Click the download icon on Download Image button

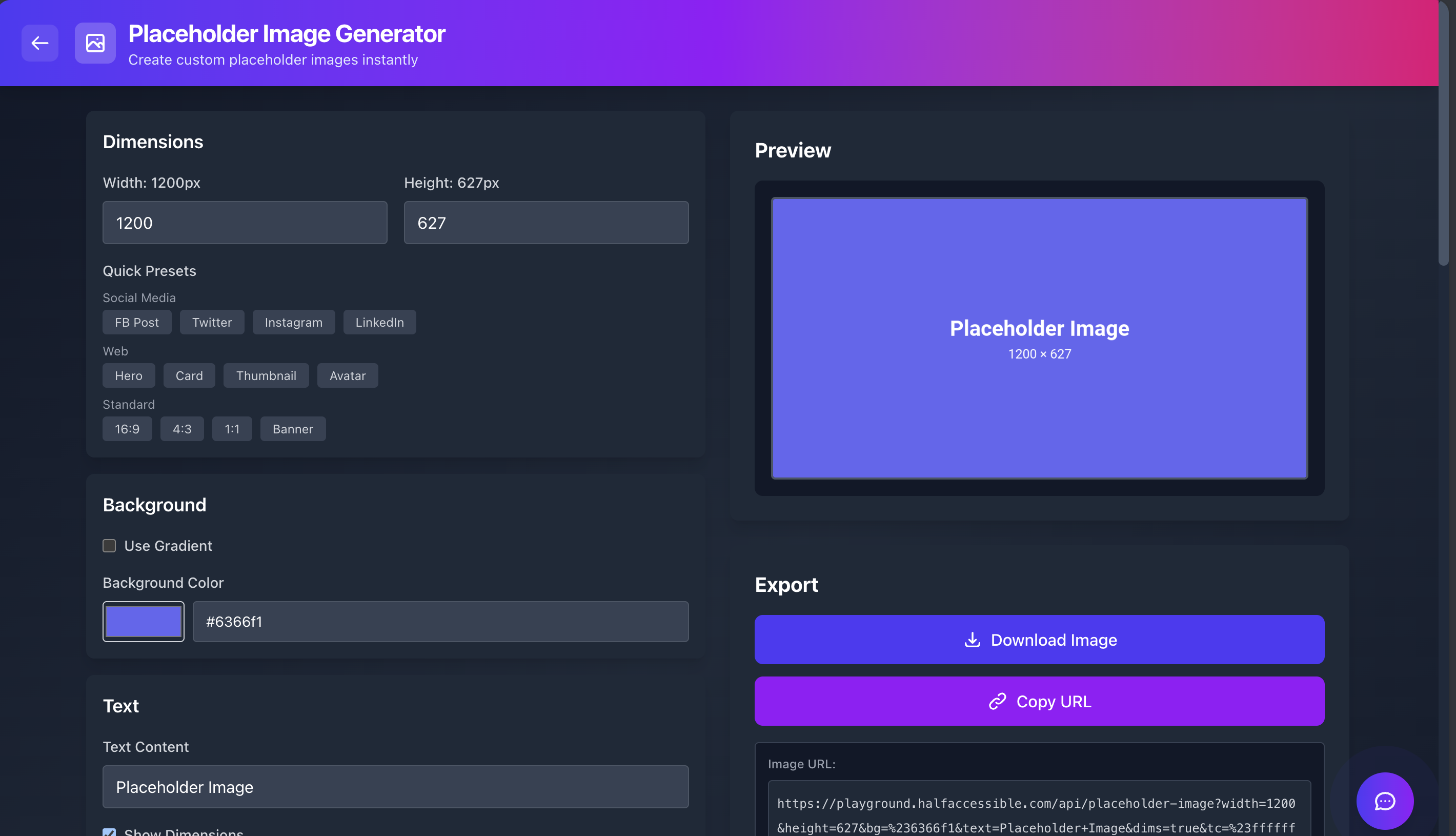973,640
